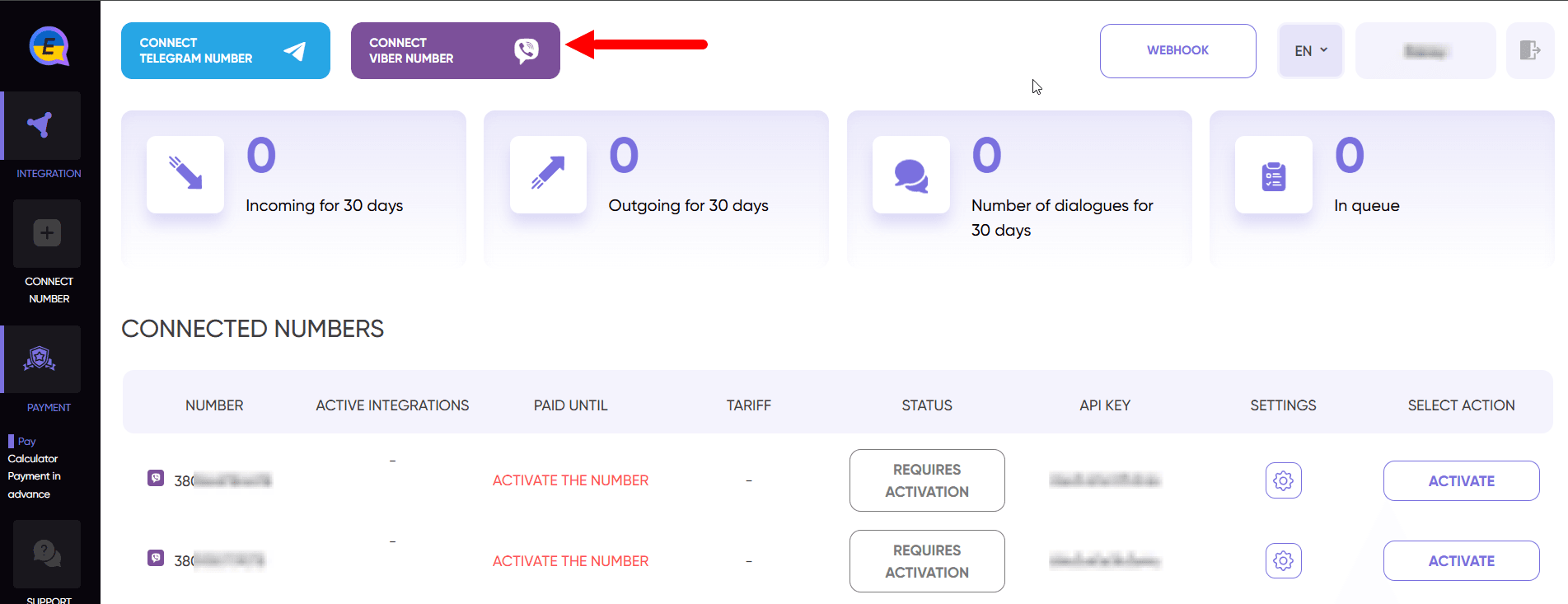Select Pay in the payment submenu
Image resolution: width=1568 pixels, height=604 pixels.
click(26, 442)
